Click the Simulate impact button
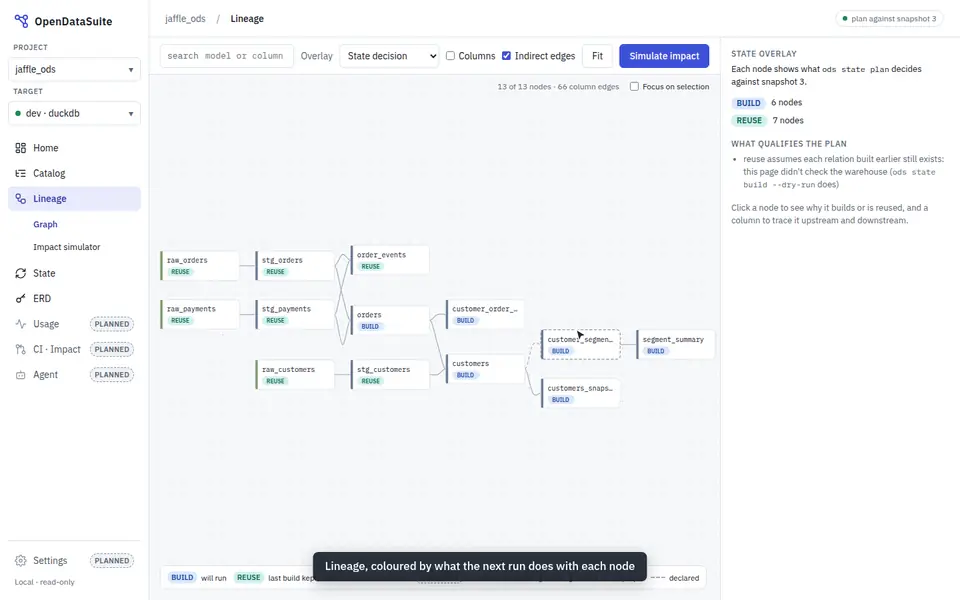The height and width of the screenshot is (600, 960). point(664,56)
